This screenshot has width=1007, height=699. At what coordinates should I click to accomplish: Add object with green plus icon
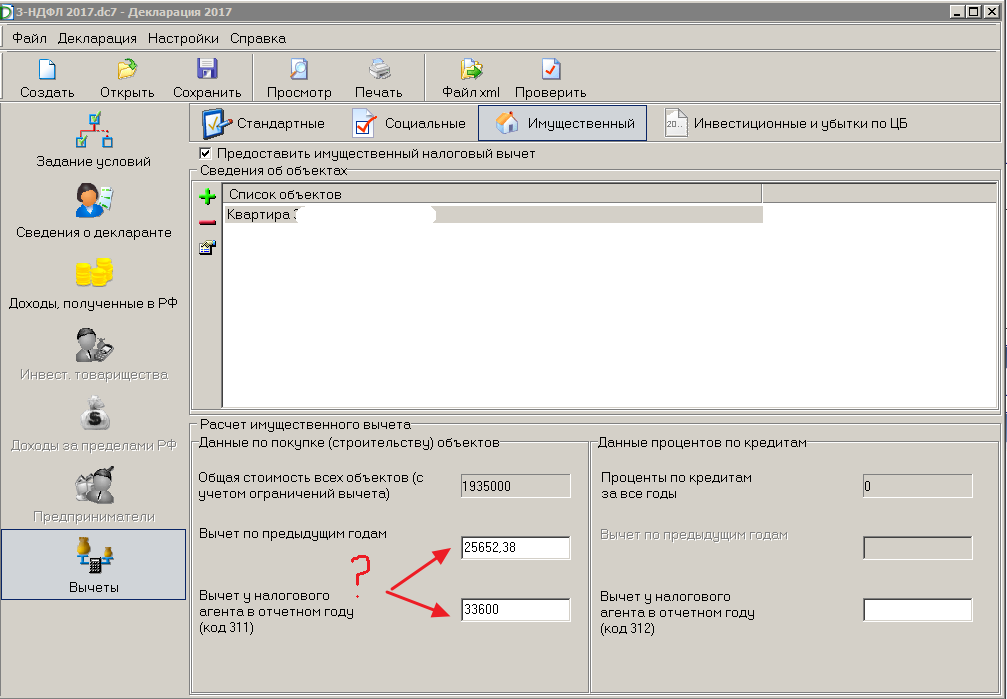pyautogui.click(x=208, y=197)
